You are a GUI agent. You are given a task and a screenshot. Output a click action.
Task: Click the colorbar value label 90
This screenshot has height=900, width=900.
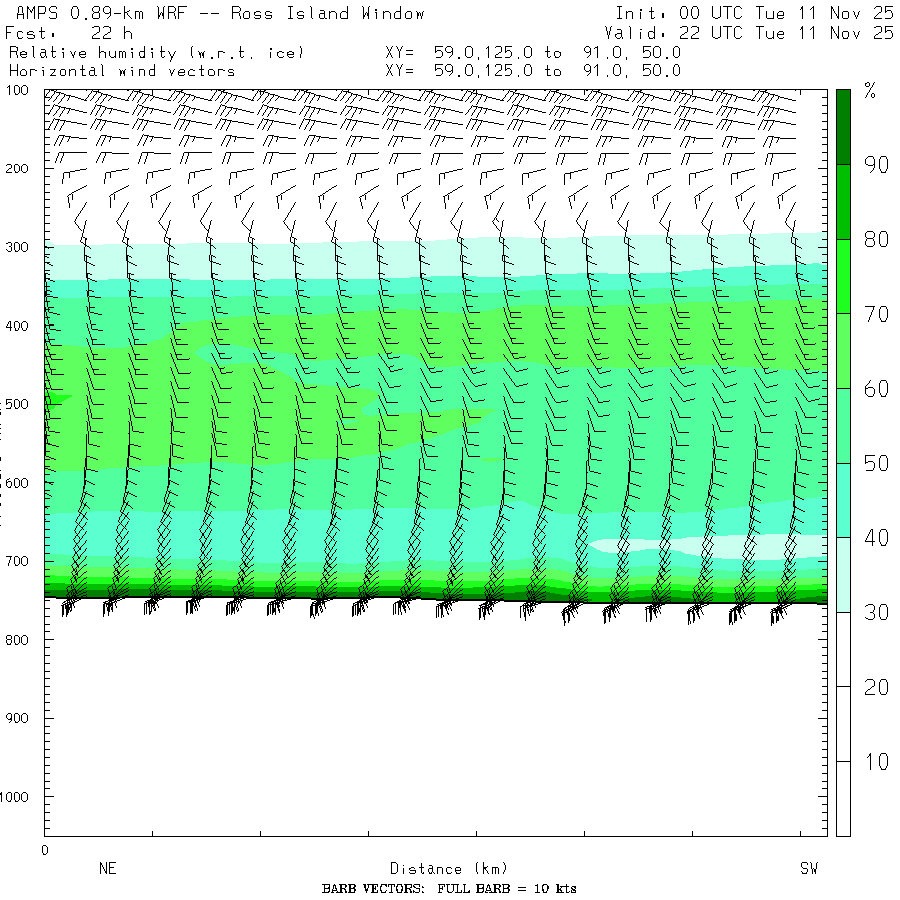coord(876,165)
